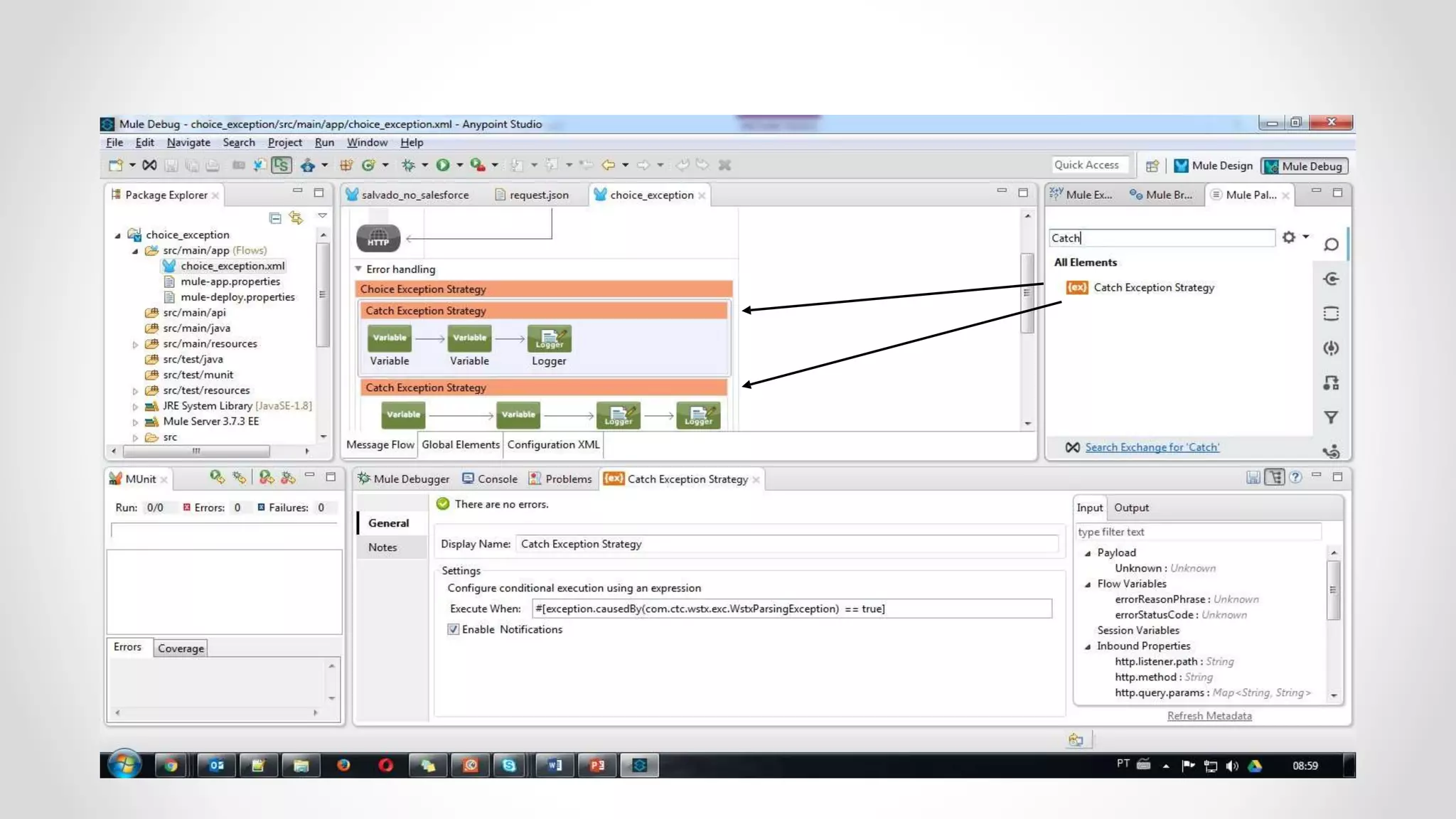This screenshot has height=819, width=1456.
Task: Click the palette settings gear icon
Action: (x=1289, y=237)
